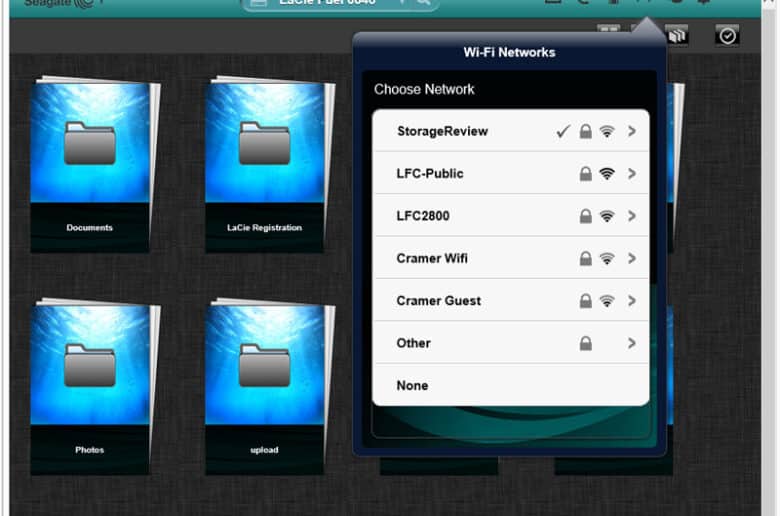The height and width of the screenshot is (516, 780).
Task: Click the select items checkmark icon
Action: [727, 36]
